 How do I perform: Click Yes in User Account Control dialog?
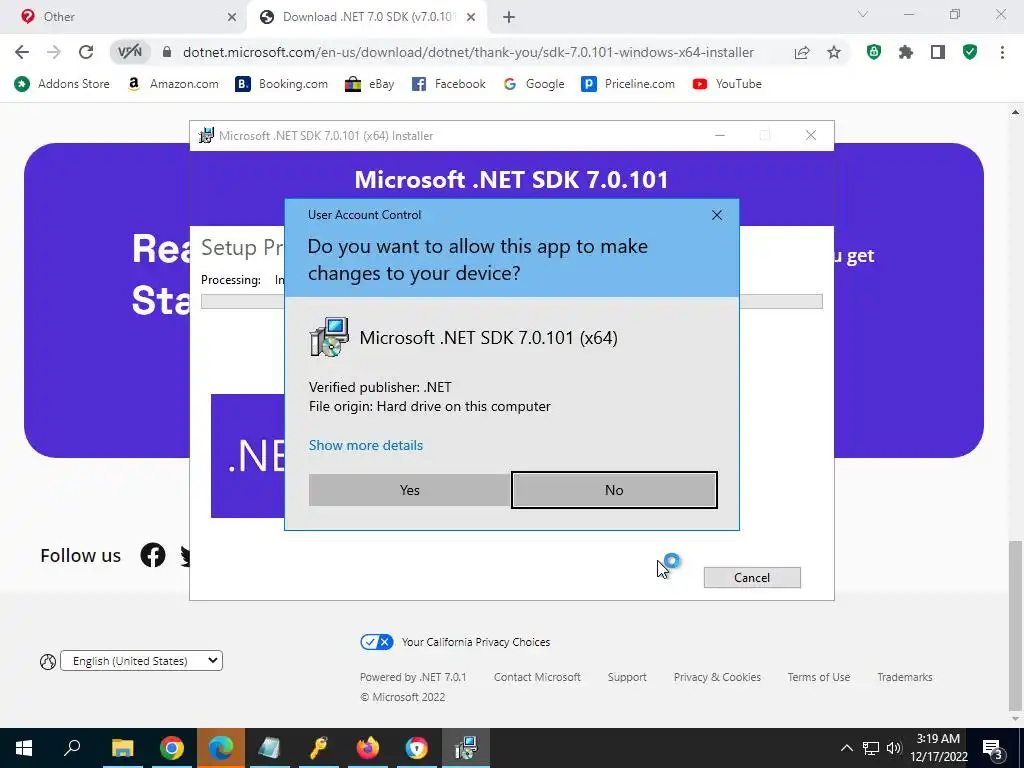[x=409, y=490]
